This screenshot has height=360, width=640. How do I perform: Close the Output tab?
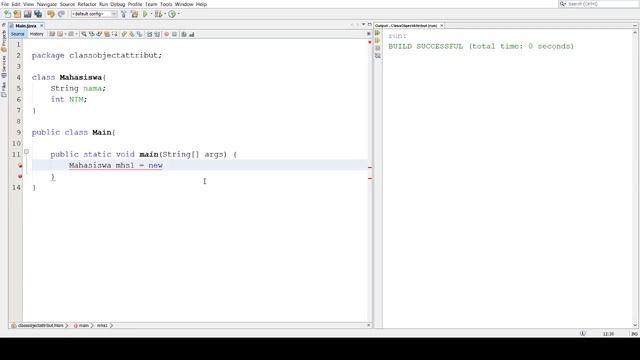pyautogui.click(x=442, y=26)
